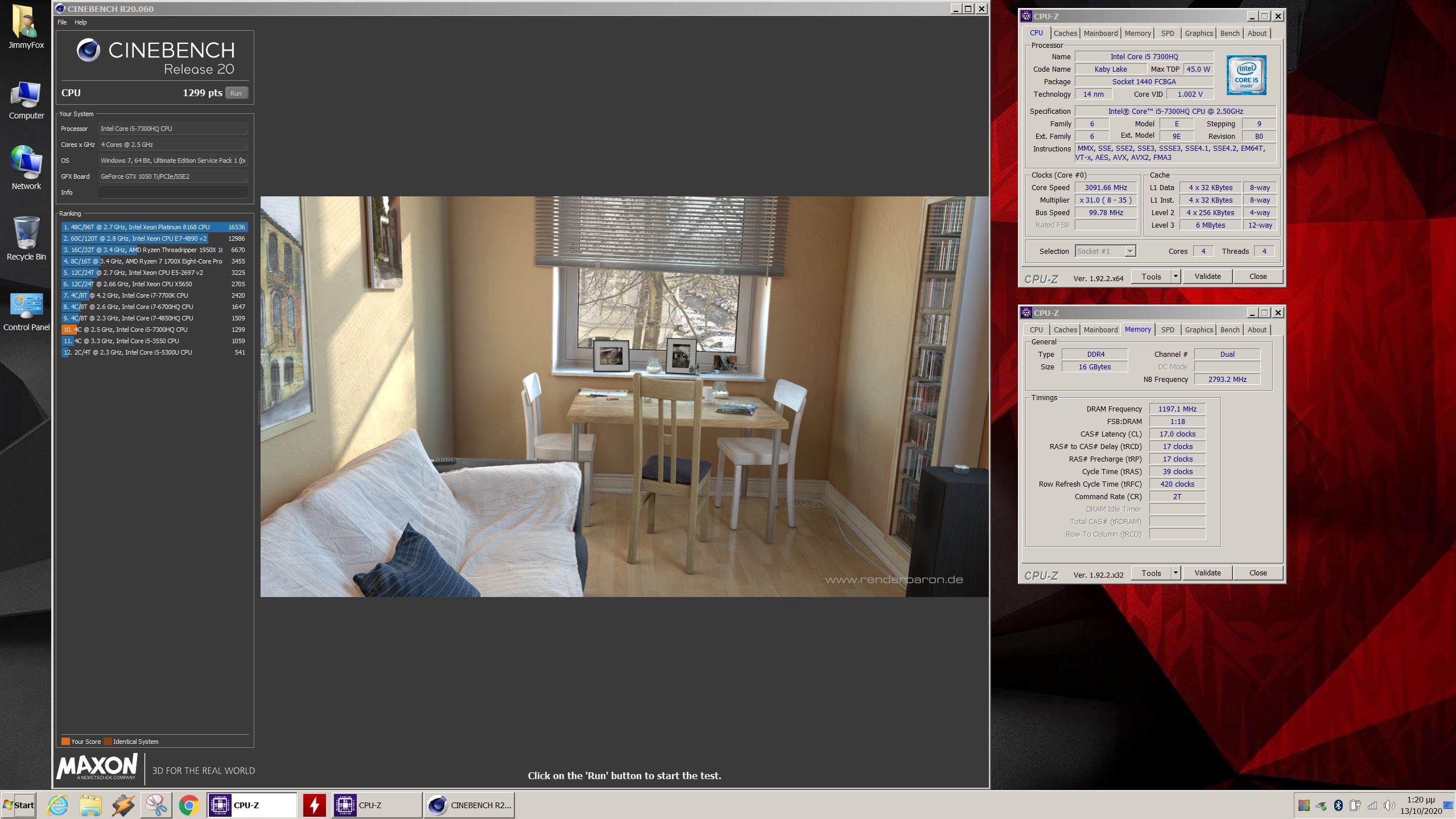Image resolution: width=1456 pixels, height=819 pixels.
Task: Select highlighted ranking row i5-7300HQ 1299
Action: (154, 330)
